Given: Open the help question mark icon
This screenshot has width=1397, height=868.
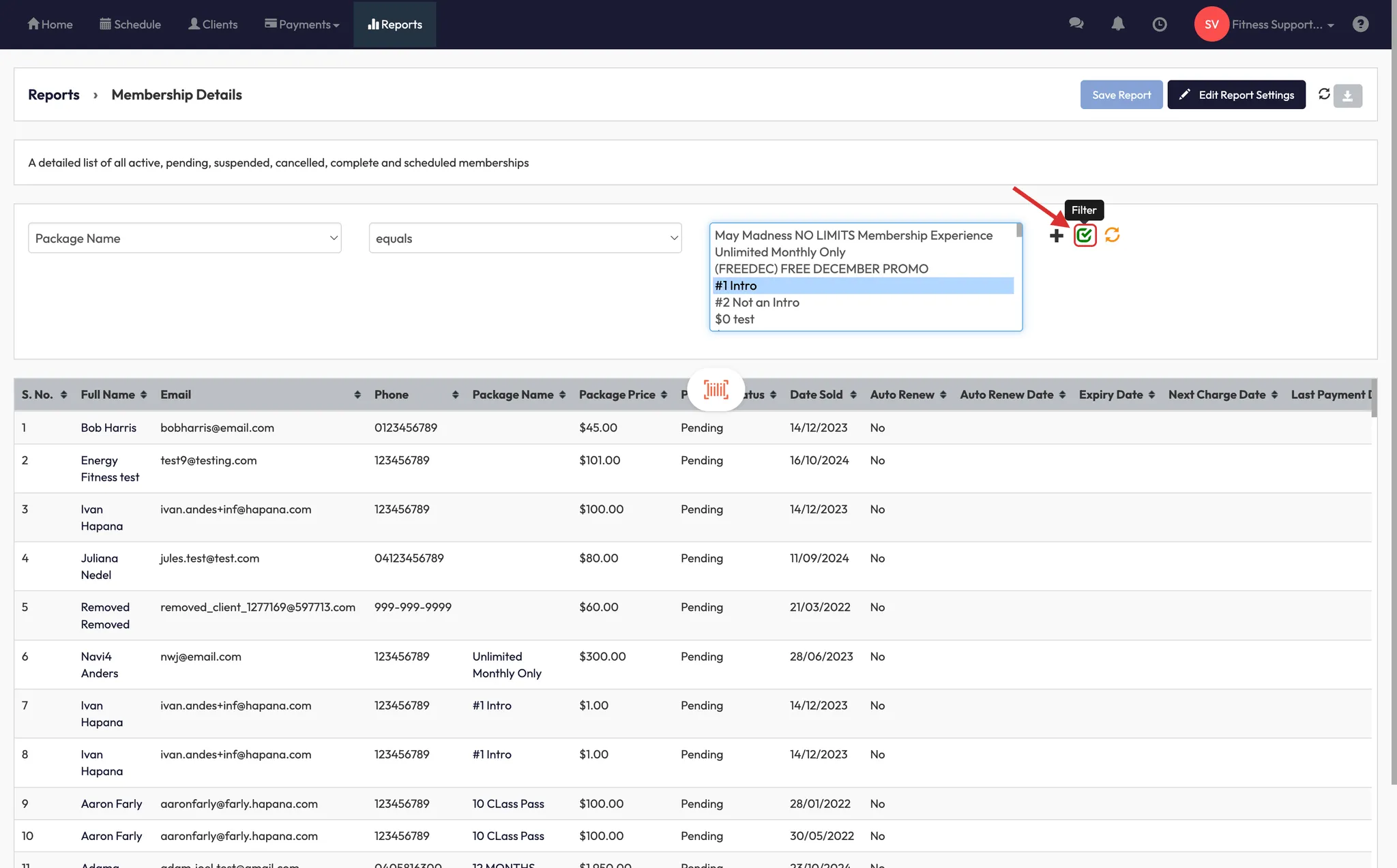Looking at the screenshot, I should coord(1360,24).
